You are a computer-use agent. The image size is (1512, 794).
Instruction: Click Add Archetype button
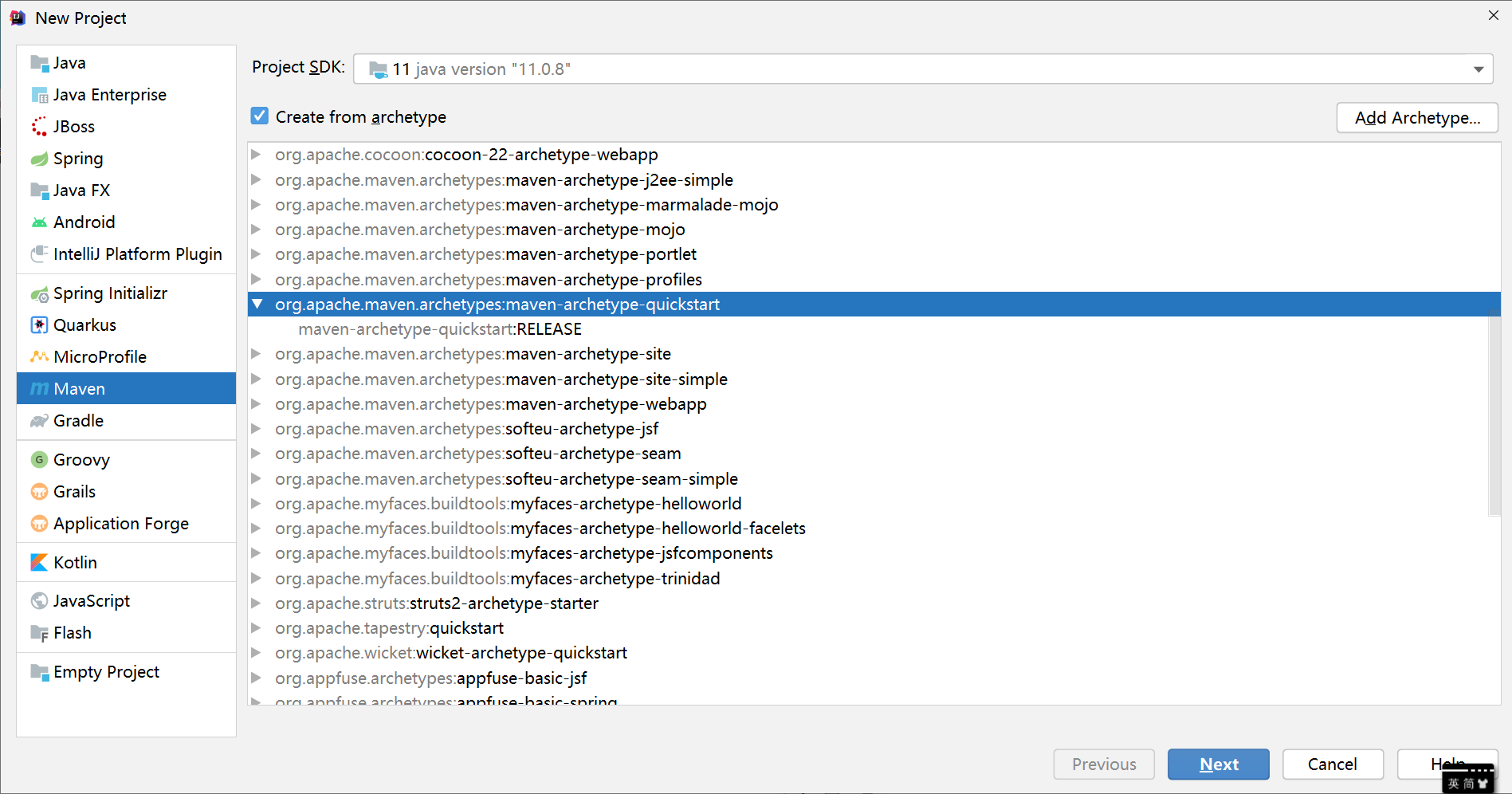point(1417,118)
